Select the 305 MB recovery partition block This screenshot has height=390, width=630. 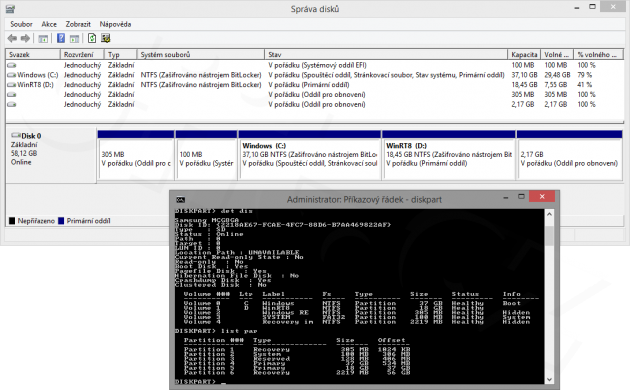click(x=136, y=155)
